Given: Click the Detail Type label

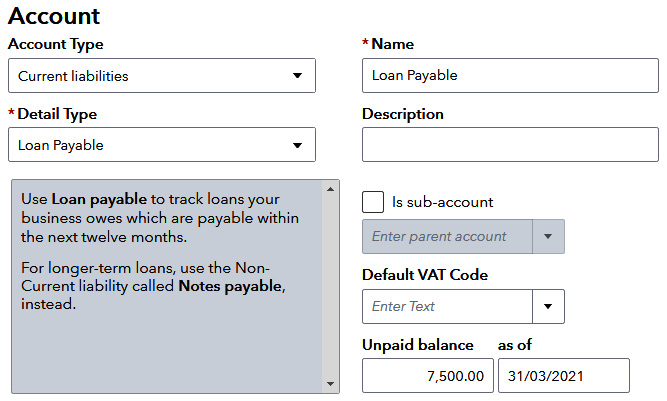Looking at the screenshot, I should [57, 114].
